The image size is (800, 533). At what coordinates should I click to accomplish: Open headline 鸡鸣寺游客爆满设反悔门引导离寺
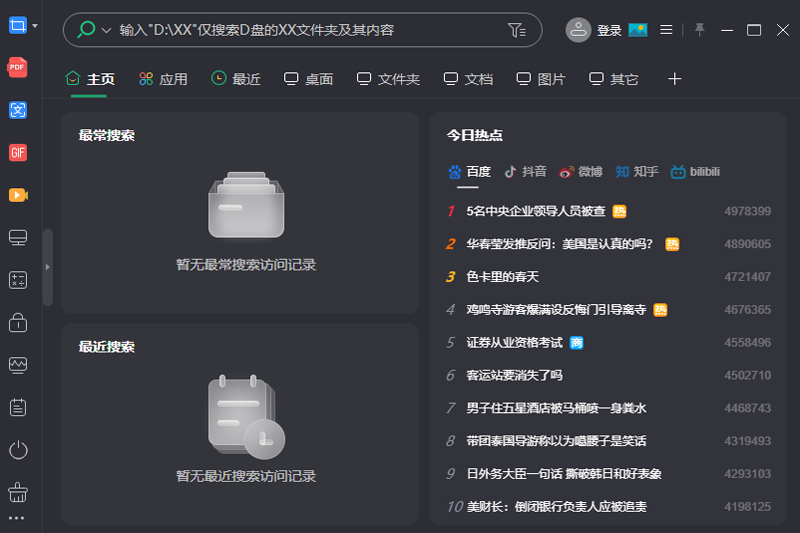(556, 310)
